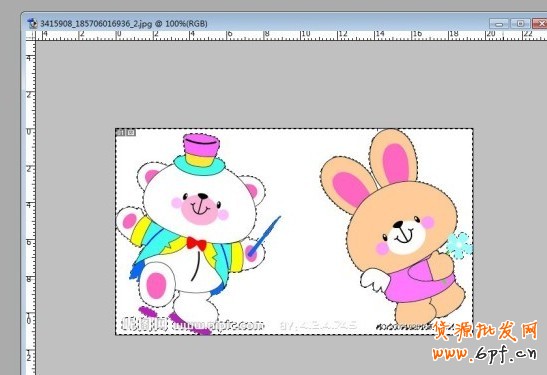The width and height of the screenshot is (547, 375).
Task: Click the ruler origin corner box
Action: click(x=31, y=35)
